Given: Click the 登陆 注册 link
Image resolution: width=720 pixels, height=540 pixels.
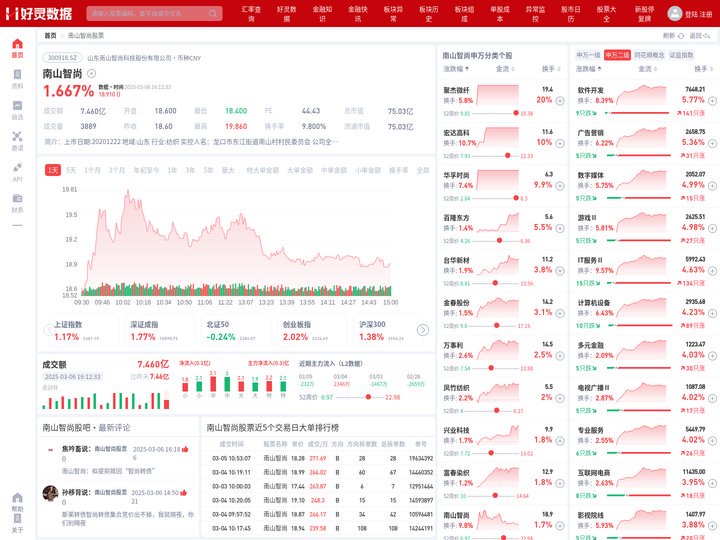Looking at the screenshot, I should tap(698, 14).
